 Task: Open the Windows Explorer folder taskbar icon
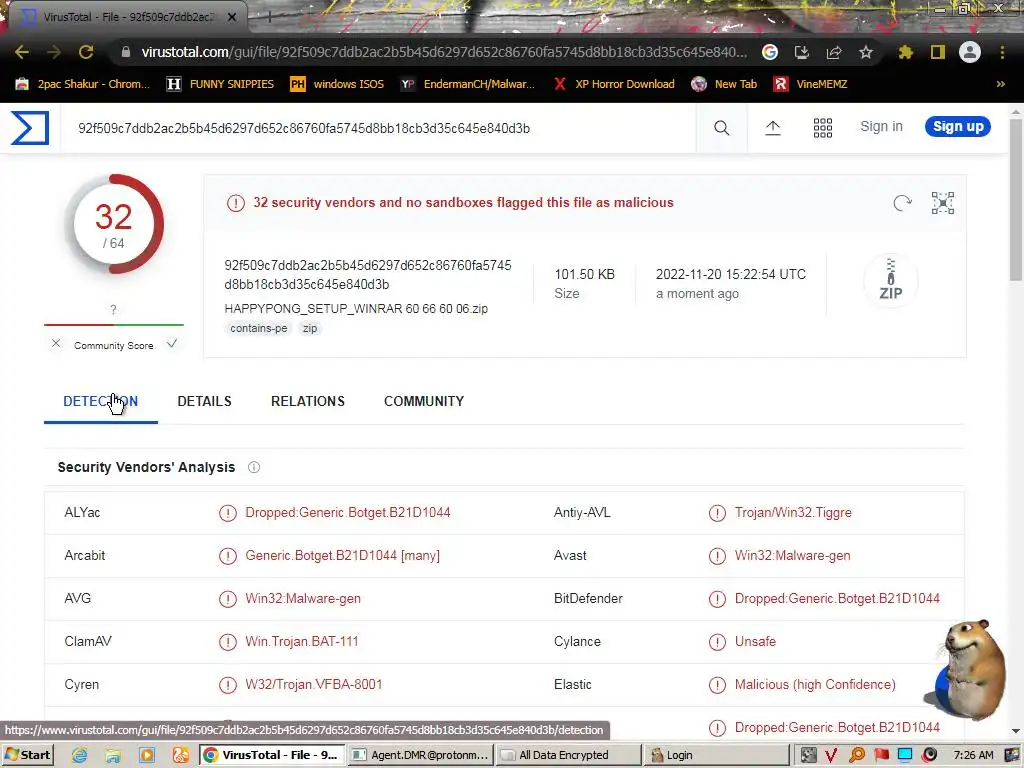tap(113, 755)
